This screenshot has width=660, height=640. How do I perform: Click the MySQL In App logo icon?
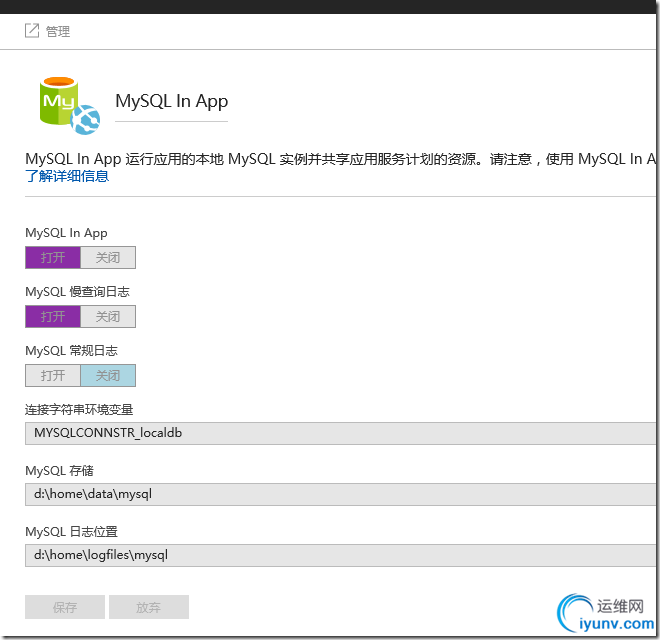(x=70, y=105)
